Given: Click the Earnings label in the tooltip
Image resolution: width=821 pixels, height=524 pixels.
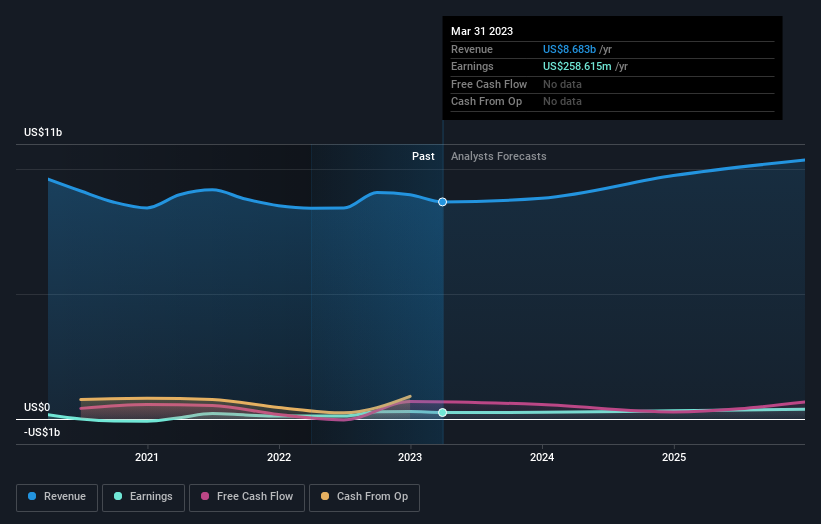Looking at the screenshot, I should pyautogui.click(x=472, y=66).
